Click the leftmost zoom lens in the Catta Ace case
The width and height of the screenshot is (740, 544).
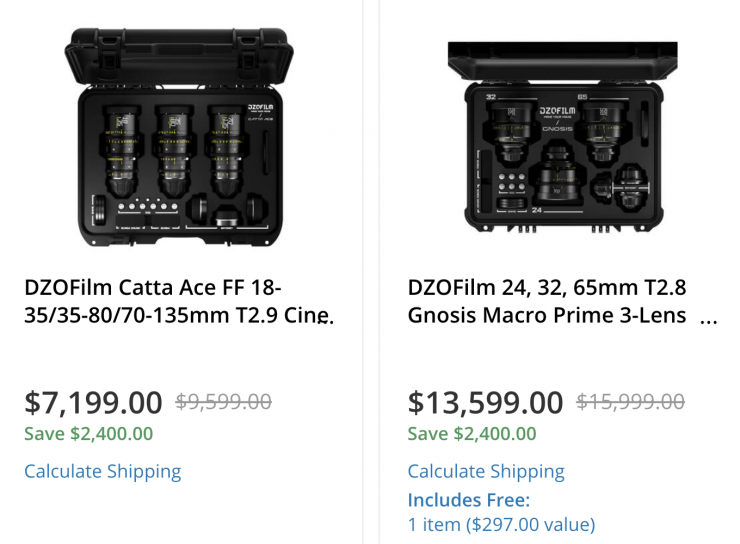point(118,150)
